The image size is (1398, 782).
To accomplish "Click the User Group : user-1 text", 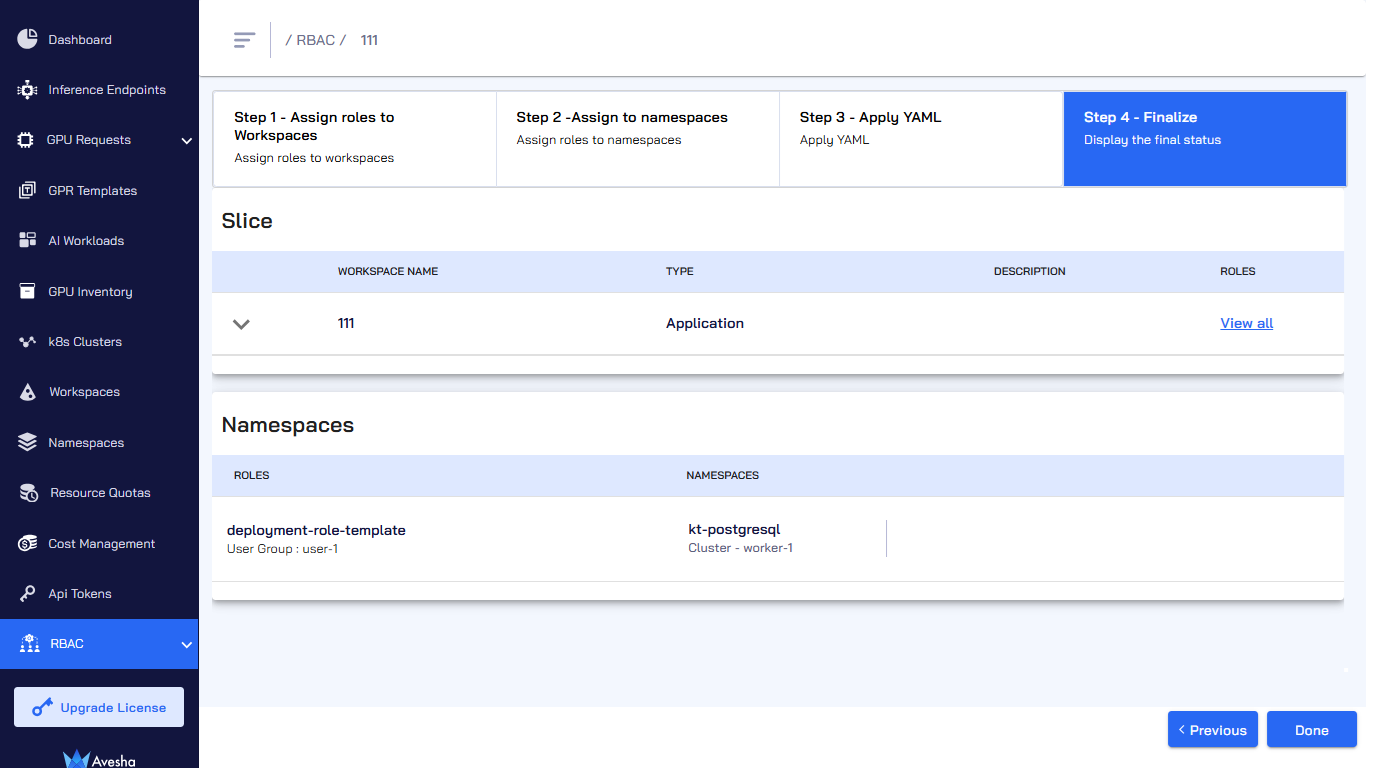I will pos(282,549).
